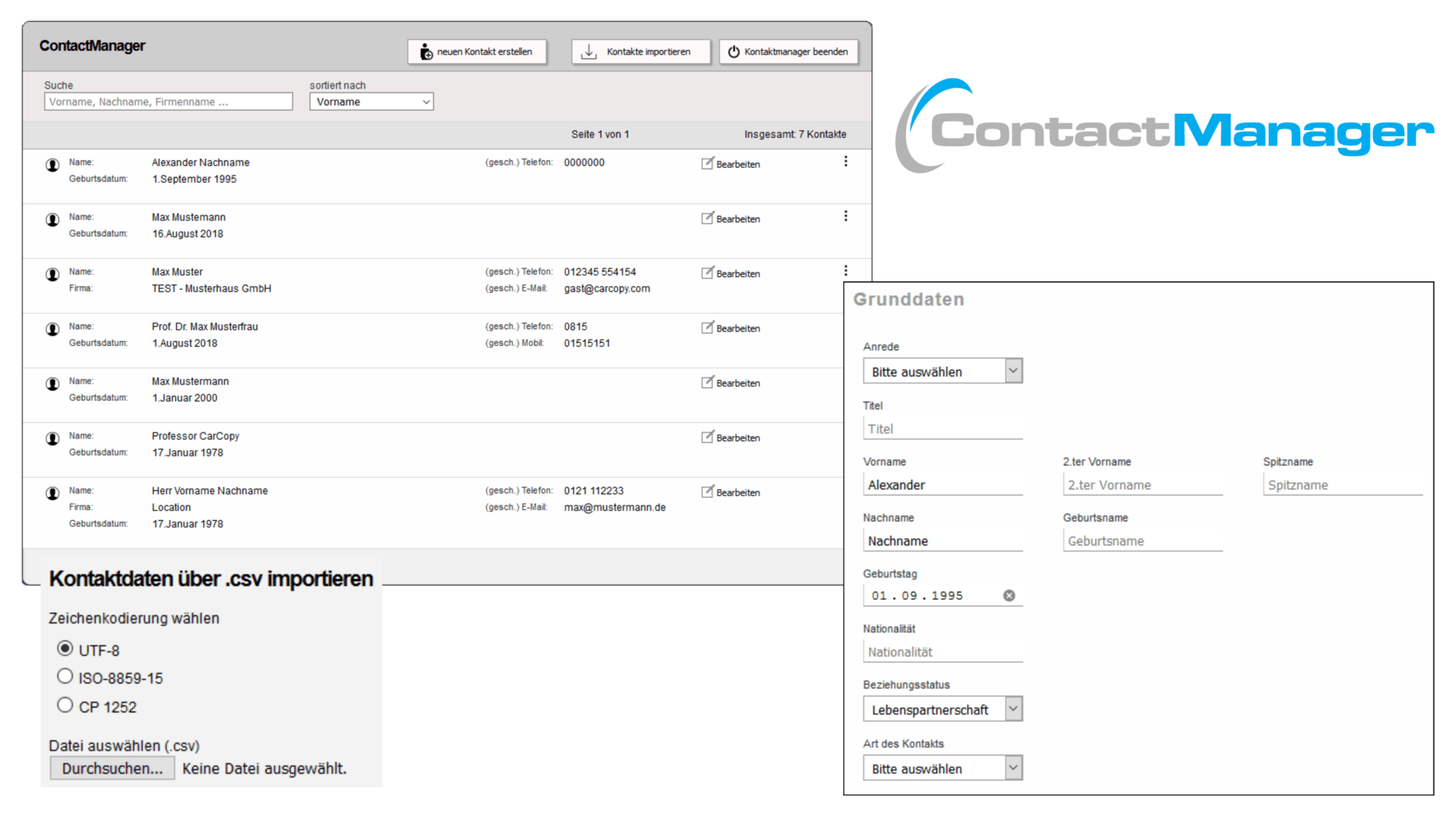Click the Suche search field
1456x816 pixels.
click(x=168, y=102)
